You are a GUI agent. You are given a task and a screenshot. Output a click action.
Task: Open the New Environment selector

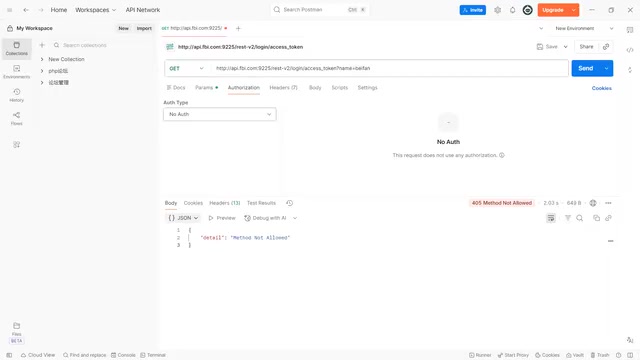pos(584,29)
